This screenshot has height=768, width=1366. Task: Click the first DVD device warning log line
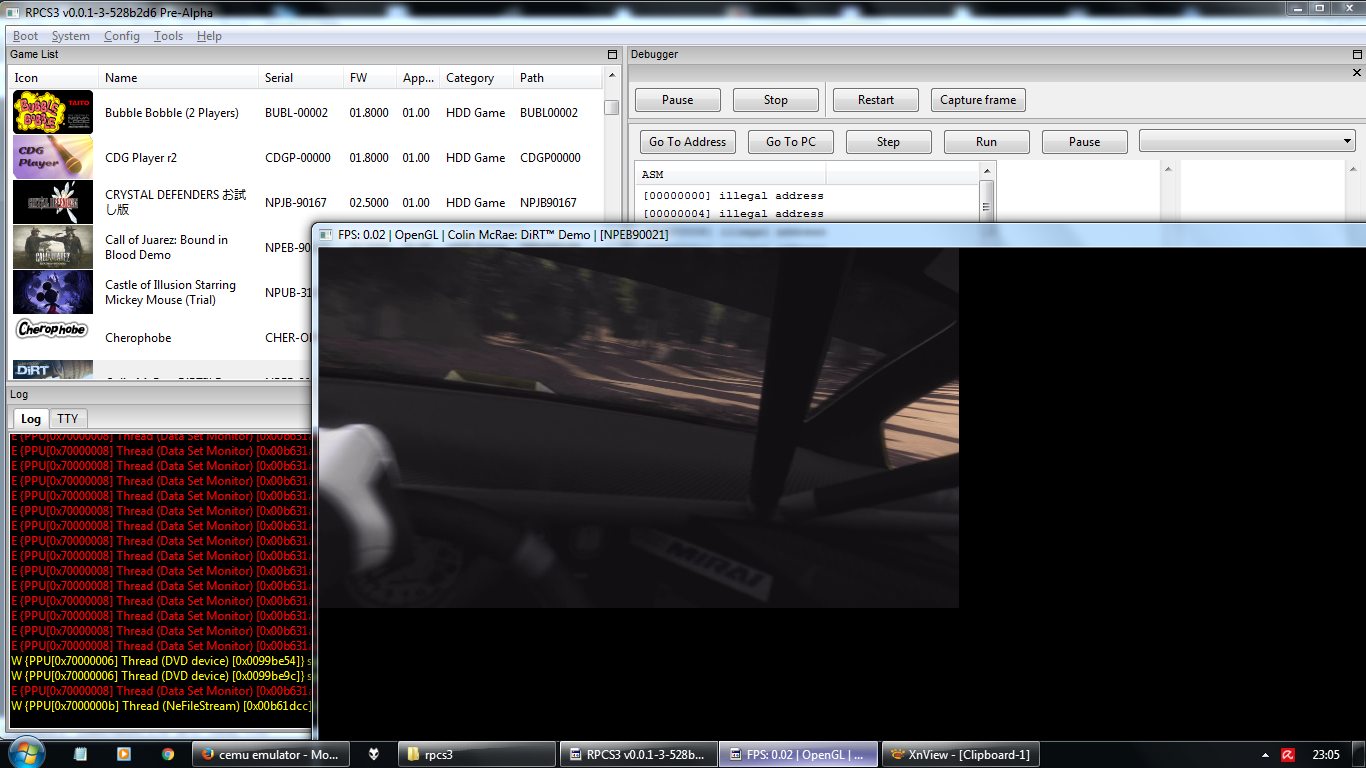[x=161, y=661]
